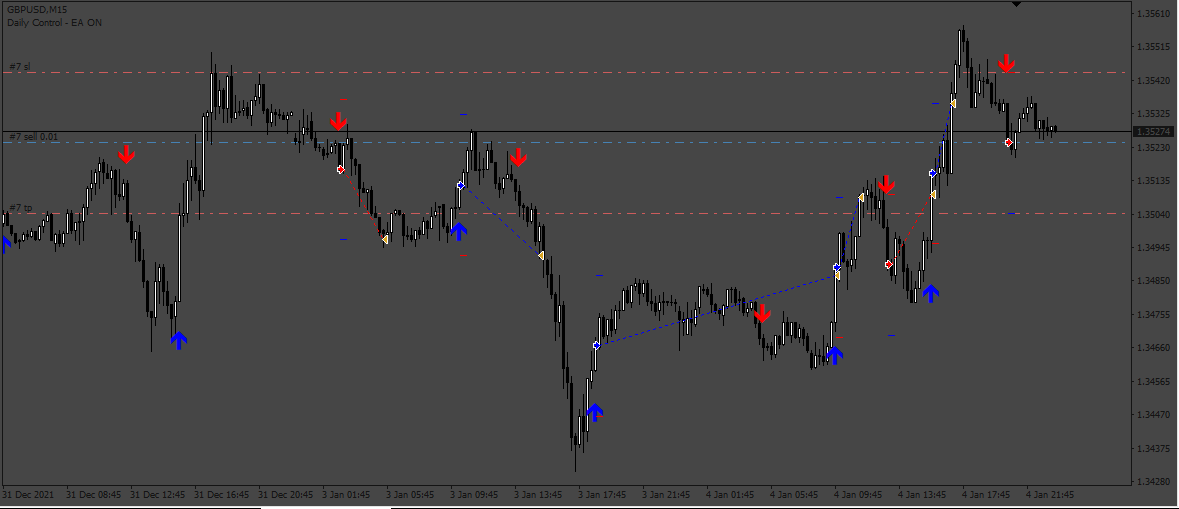1179x509 pixels.
Task: Click the GBPUSD,M15 chart title
Action: point(39,10)
